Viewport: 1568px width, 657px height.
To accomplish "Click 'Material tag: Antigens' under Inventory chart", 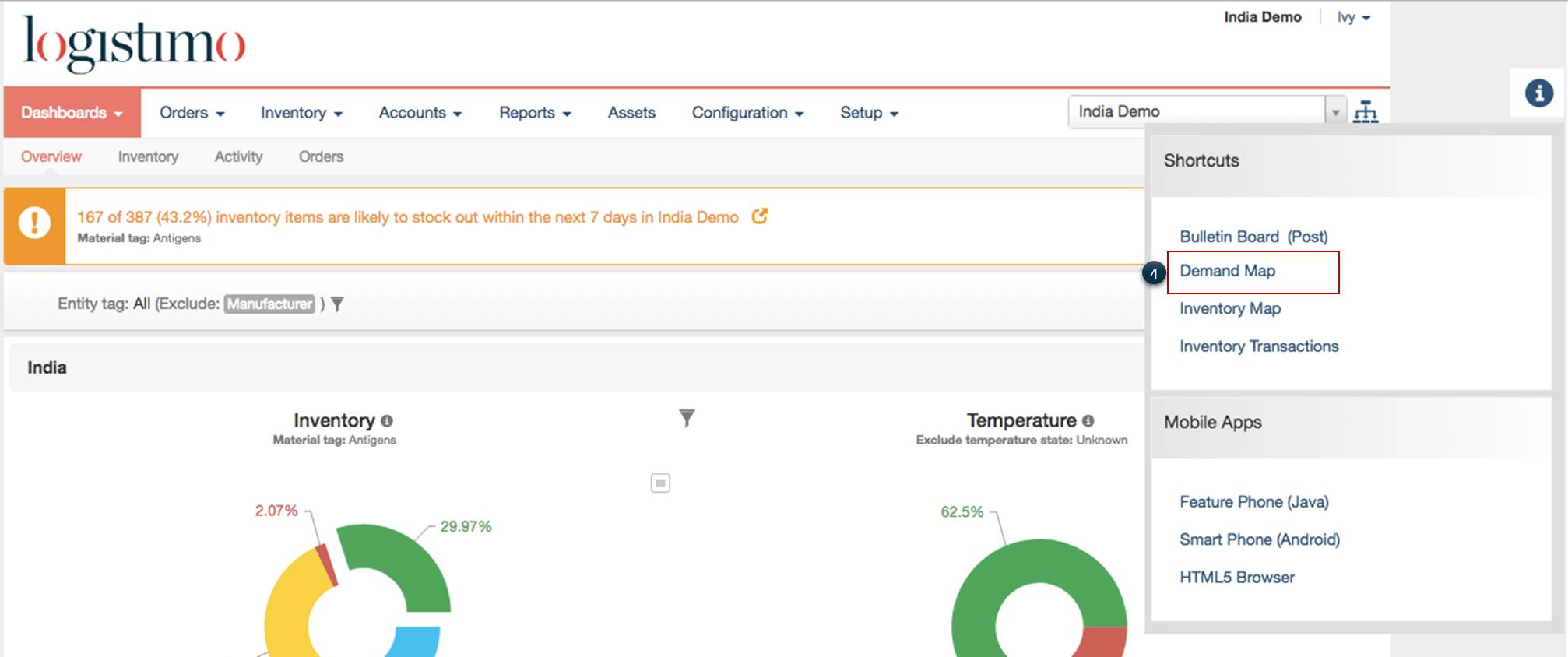I will (x=334, y=440).
